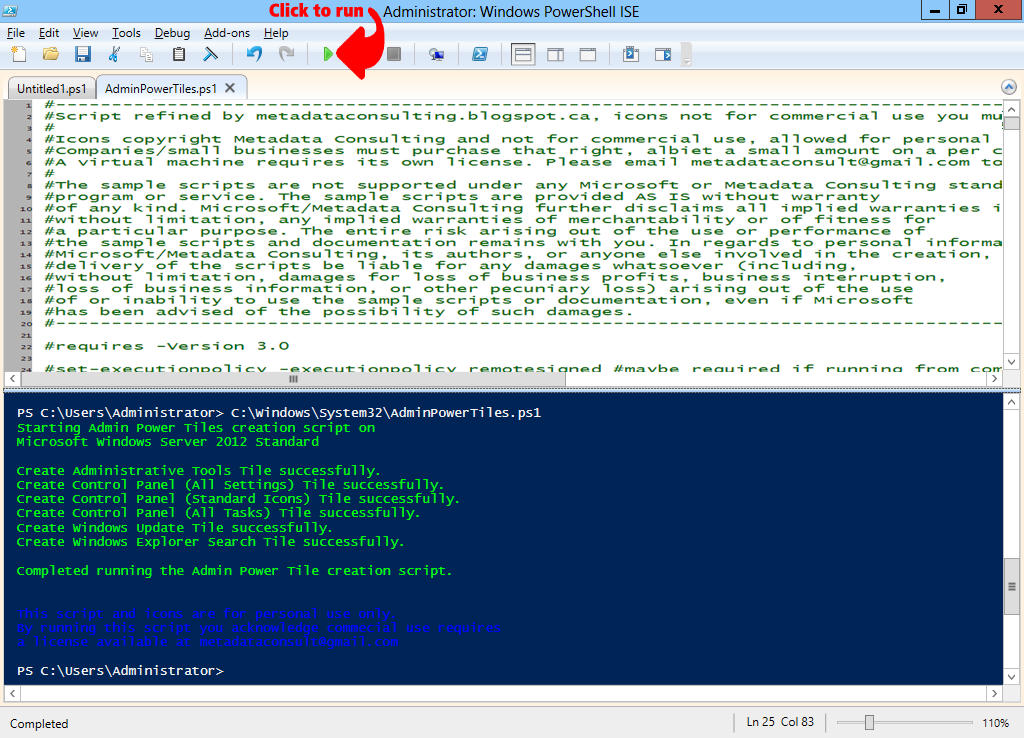Screen dimensions: 1024x738
Task: Click the Completed status text
Action: [39, 724]
